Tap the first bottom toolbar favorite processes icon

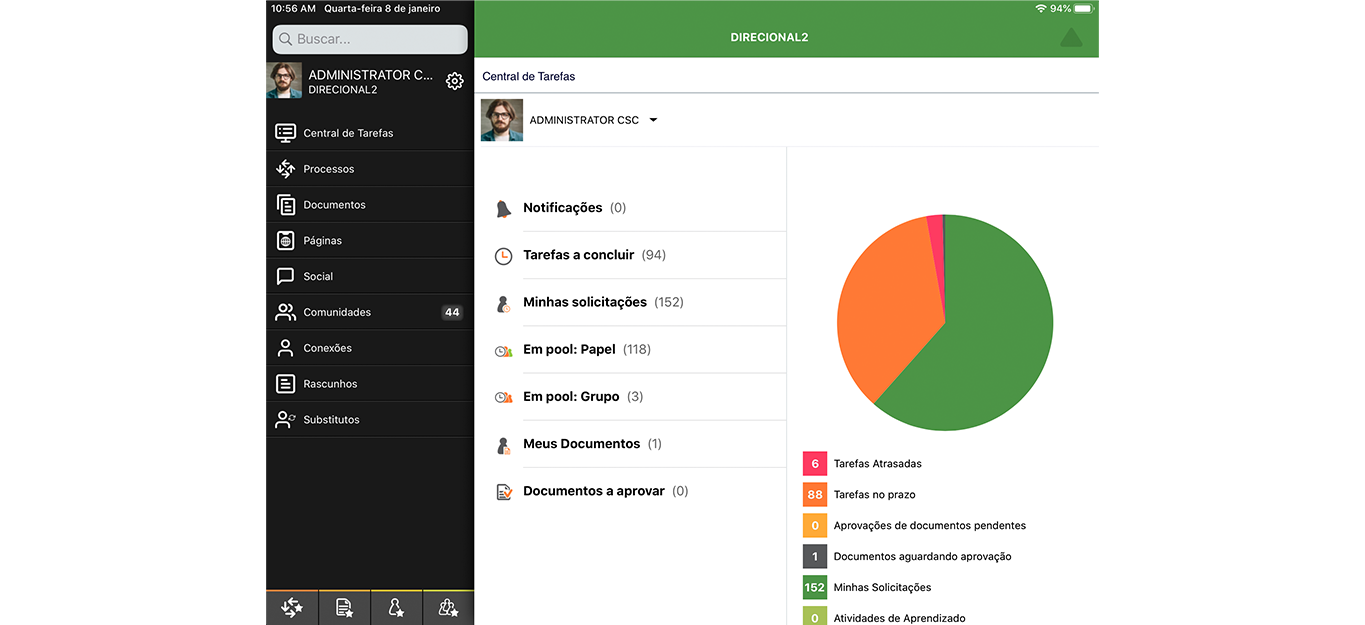point(292,607)
